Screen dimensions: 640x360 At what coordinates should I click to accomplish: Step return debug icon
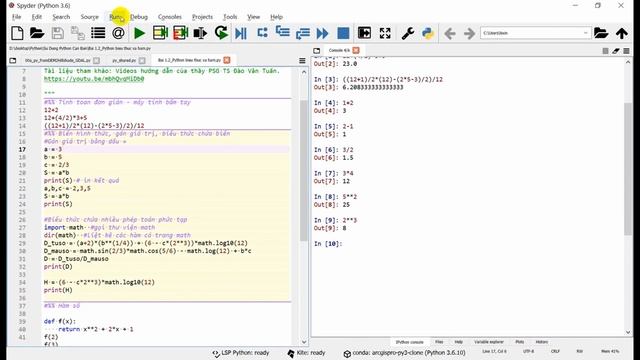pyautogui.click(x=302, y=33)
